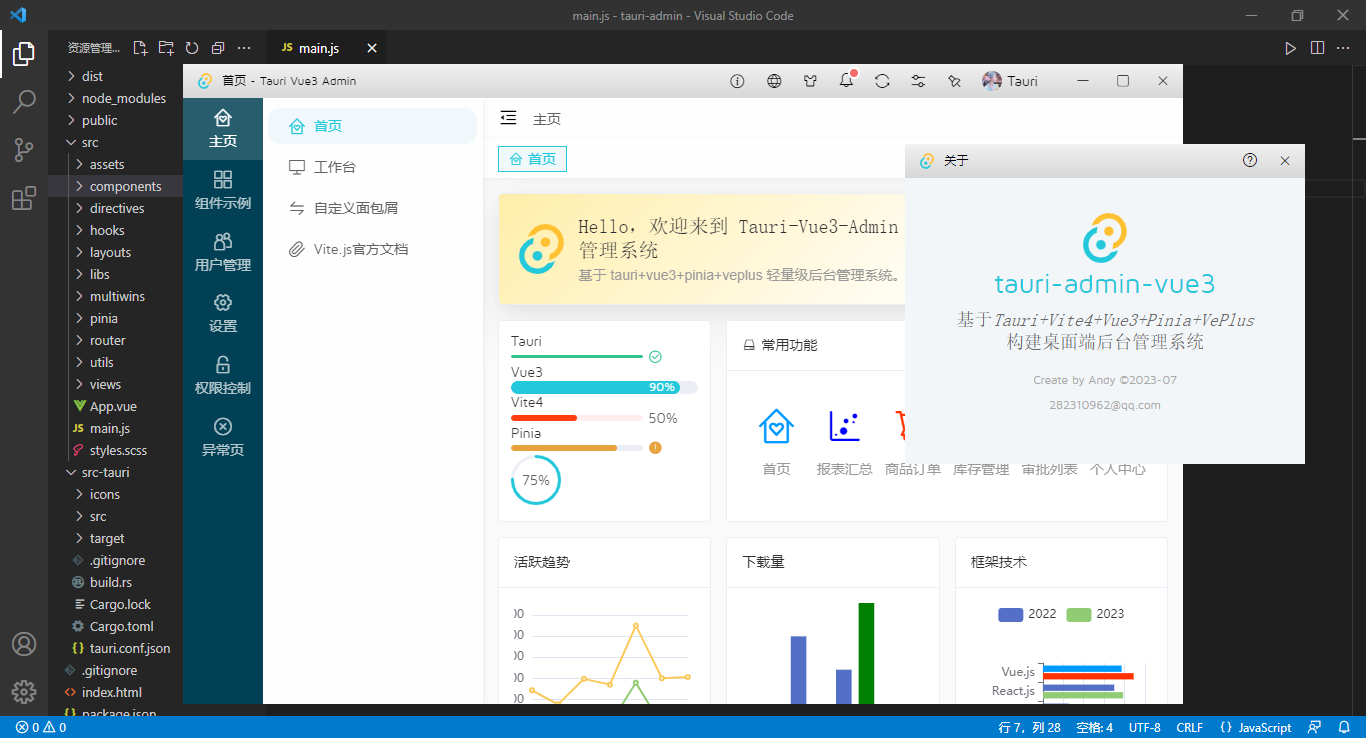The height and width of the screenshot is (738, 1366).
Task: Refresh the explorer tree
Action: 192,48
